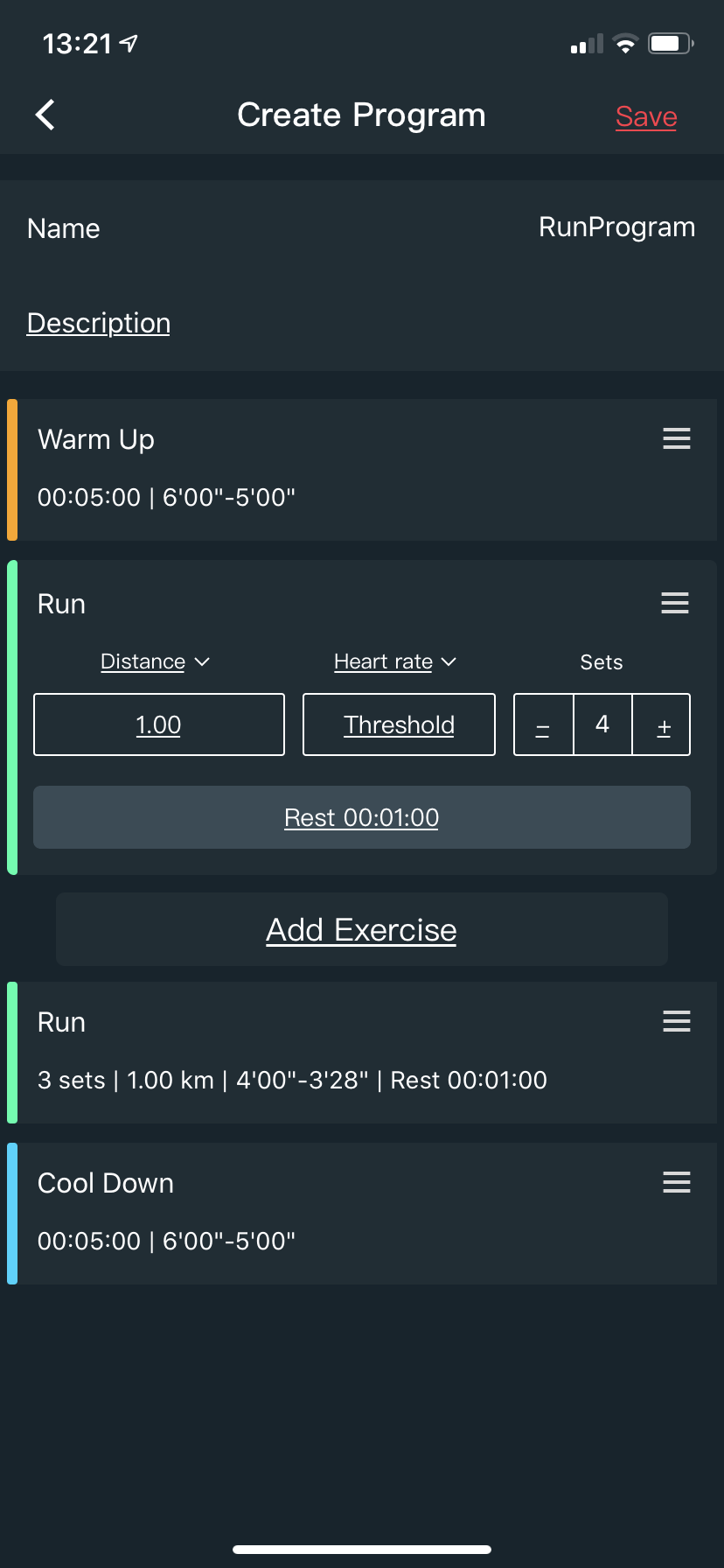Tap the sets count value 4
The width and height of the screenshot is (724, 1568).
click(602, 724)
